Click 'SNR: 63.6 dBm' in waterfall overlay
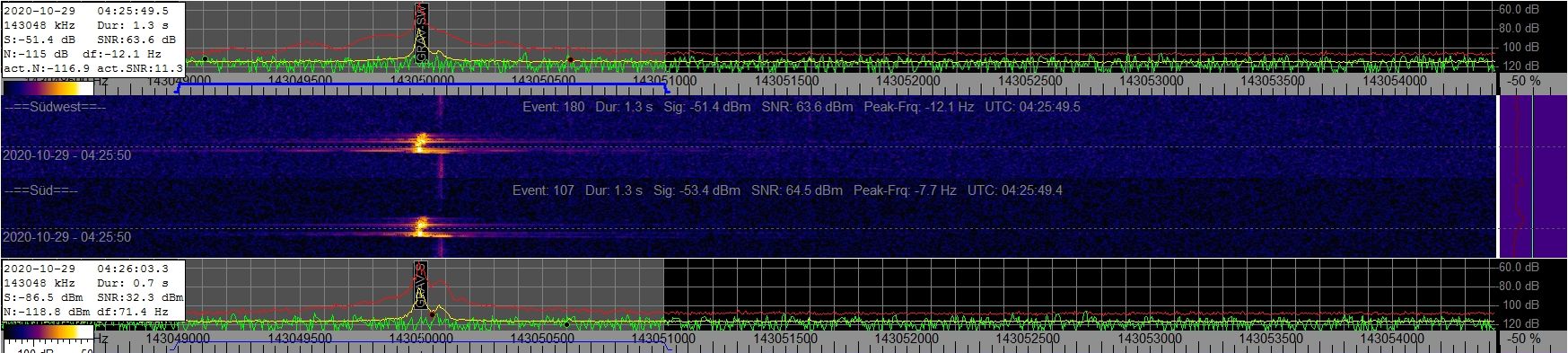This screenshot has height=353, width=1568. tap(807, 107)
